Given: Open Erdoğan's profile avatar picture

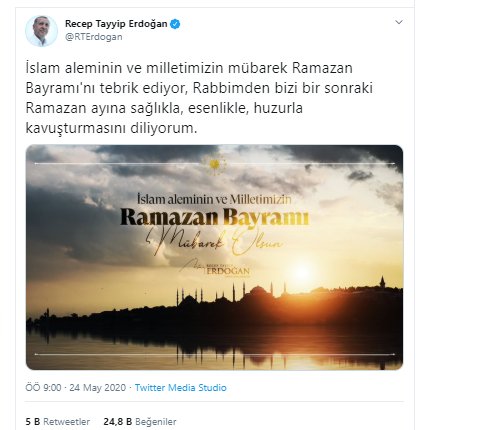Looking at the screenshot, I should (41, 31).
